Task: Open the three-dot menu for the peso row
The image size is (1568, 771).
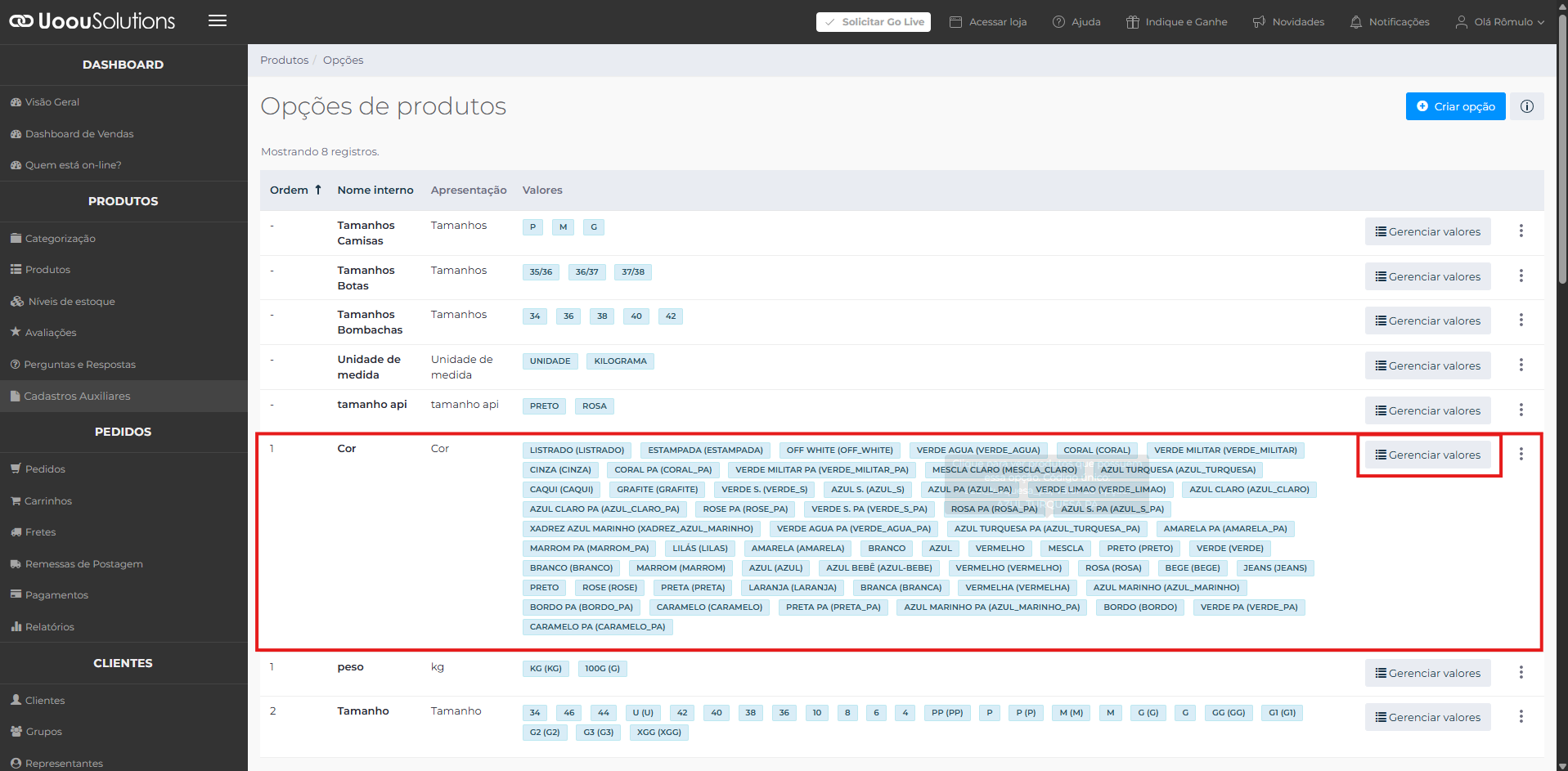Action: point(1521,672)
